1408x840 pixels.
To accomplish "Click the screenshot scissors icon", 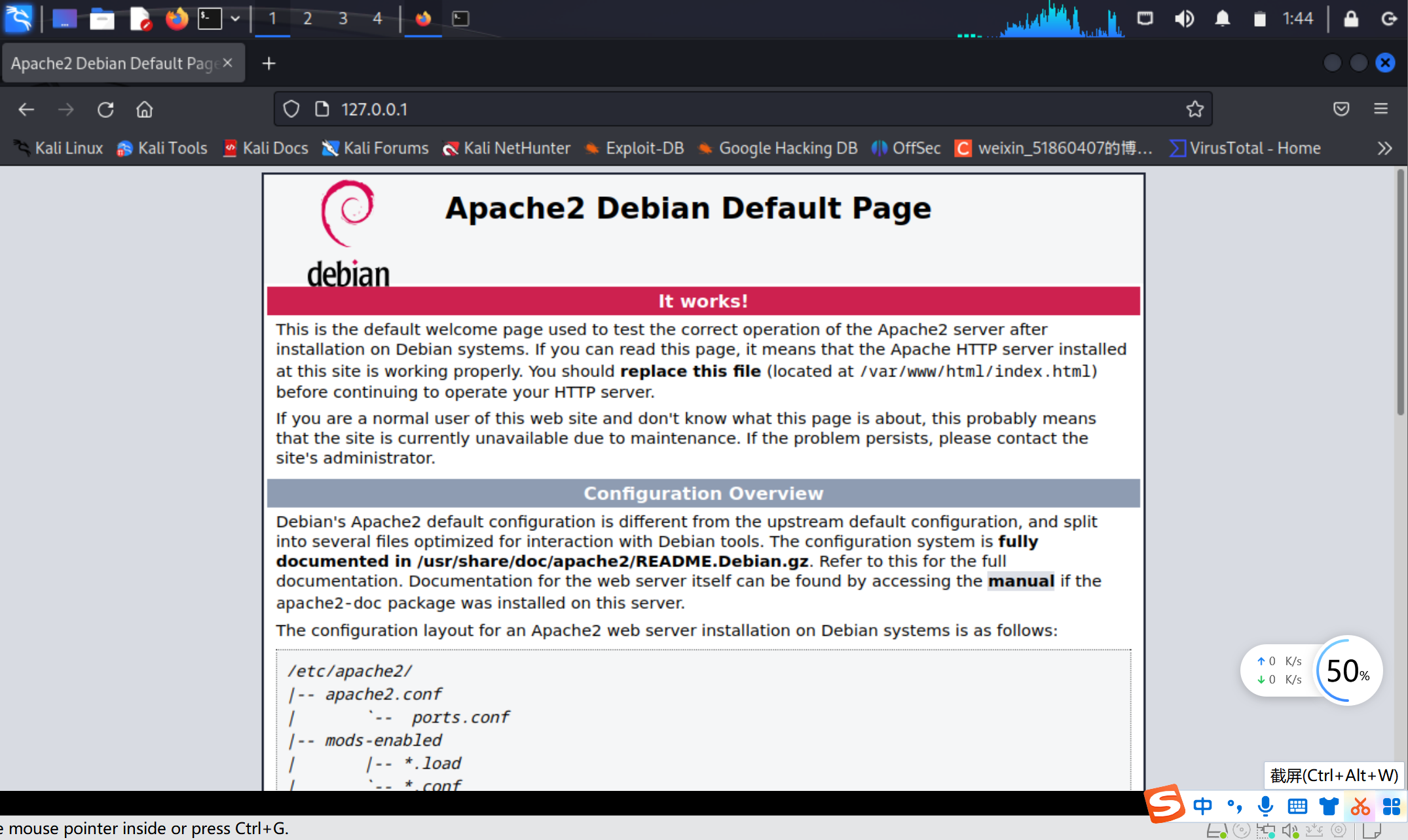I will pos(1360,806).
